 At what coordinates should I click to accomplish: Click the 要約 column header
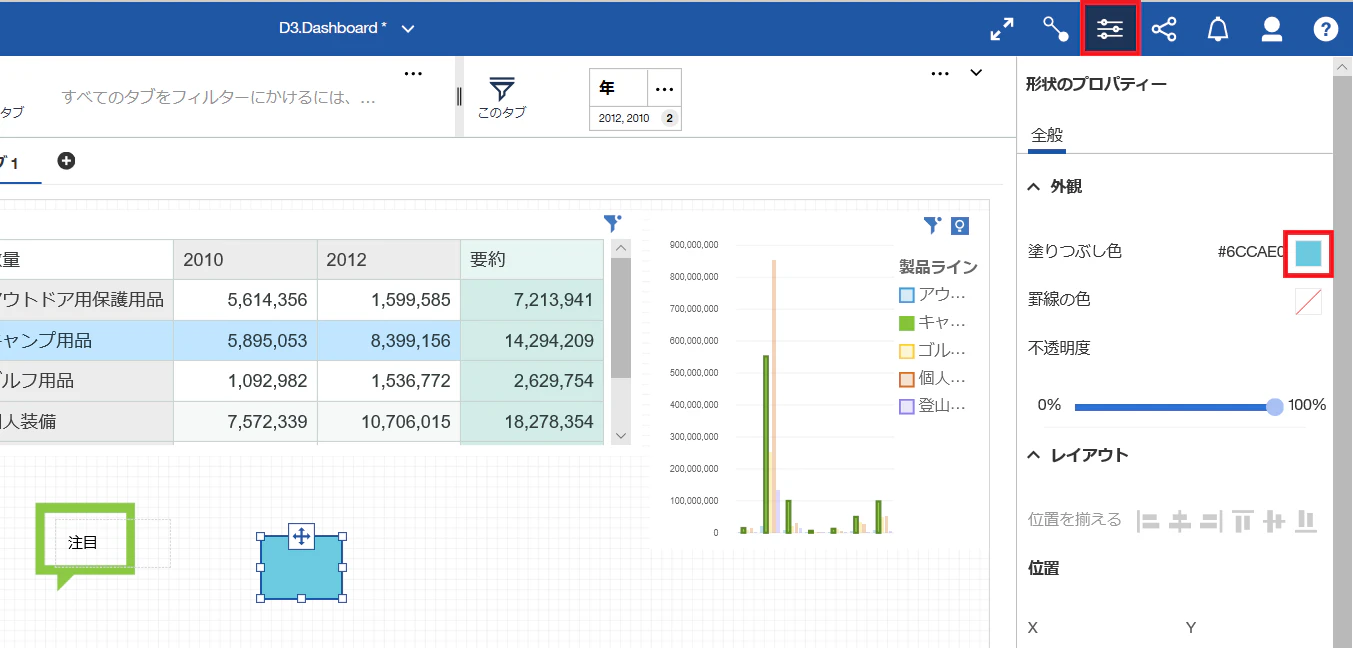pos(532,259)
